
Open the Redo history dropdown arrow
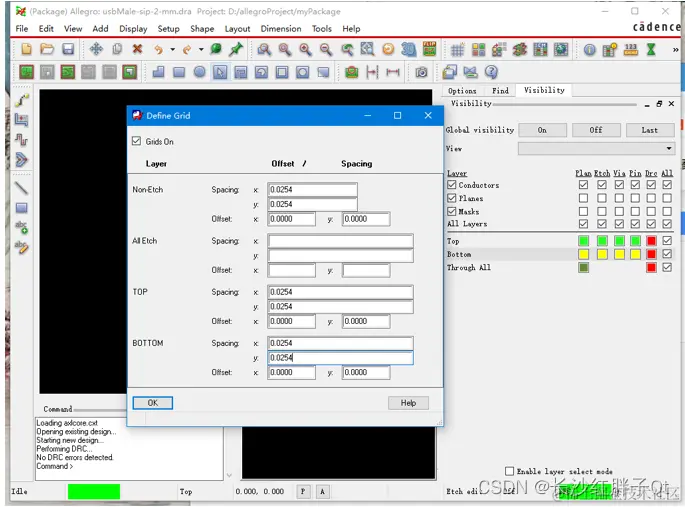(x=201, y=49)
